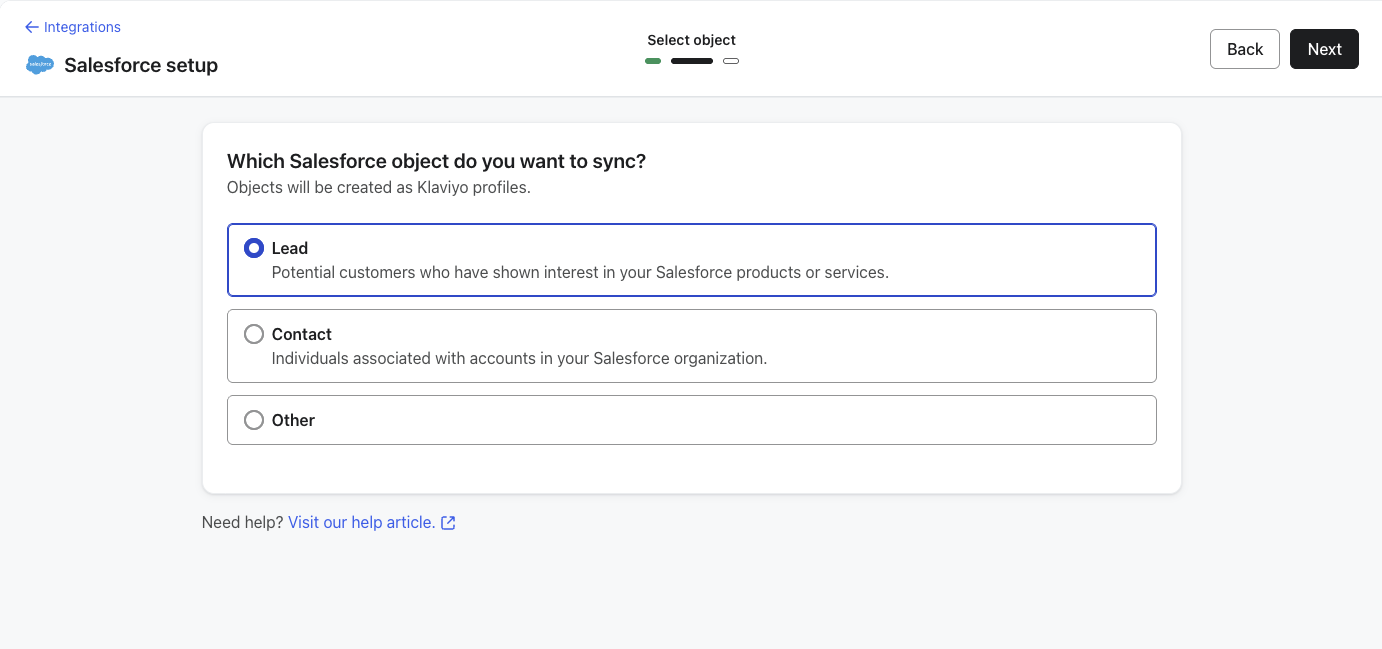Click the Salesforce setup page title

[x=141, y=65]
